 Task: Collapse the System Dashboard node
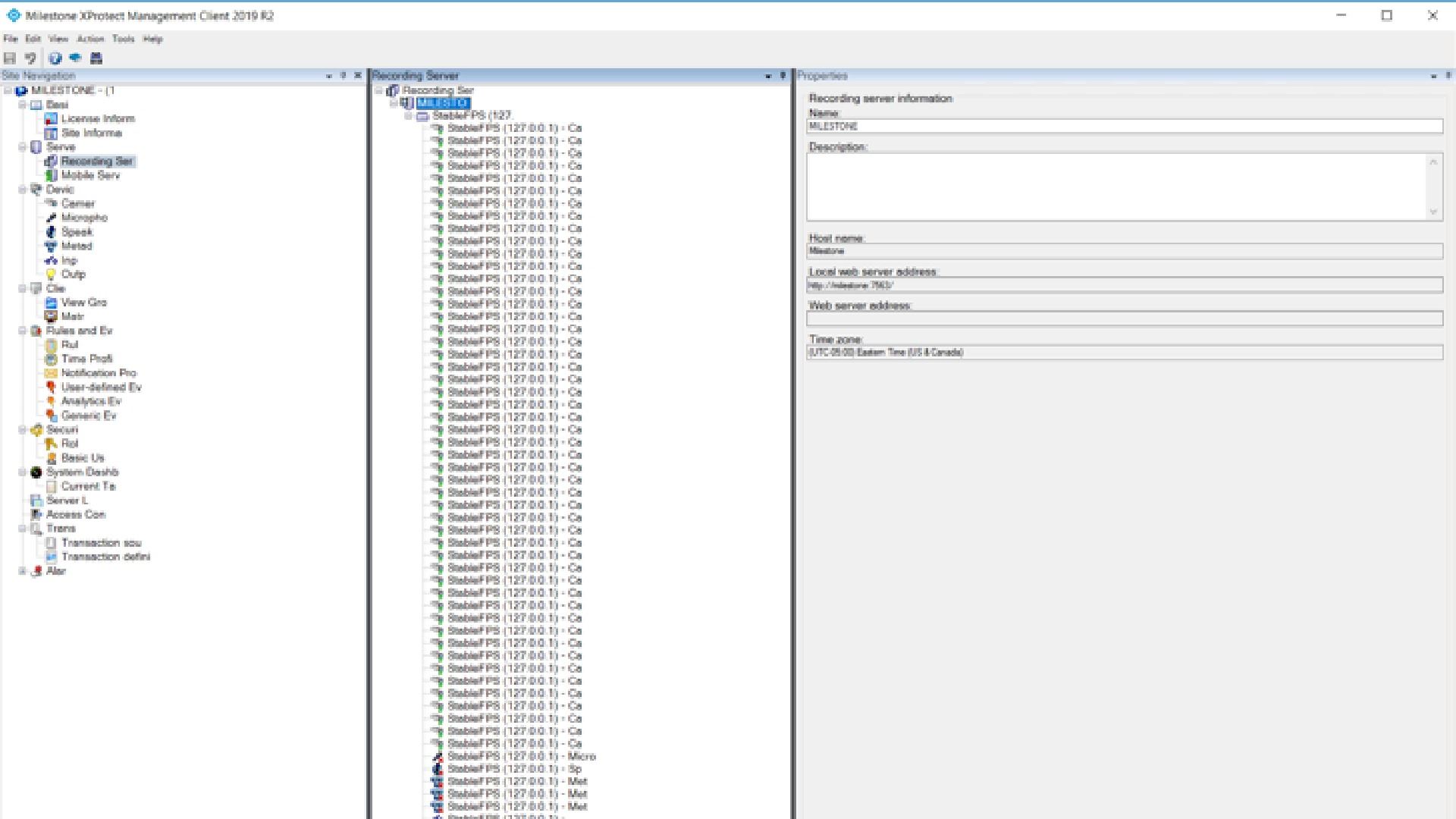coord(23,472)
